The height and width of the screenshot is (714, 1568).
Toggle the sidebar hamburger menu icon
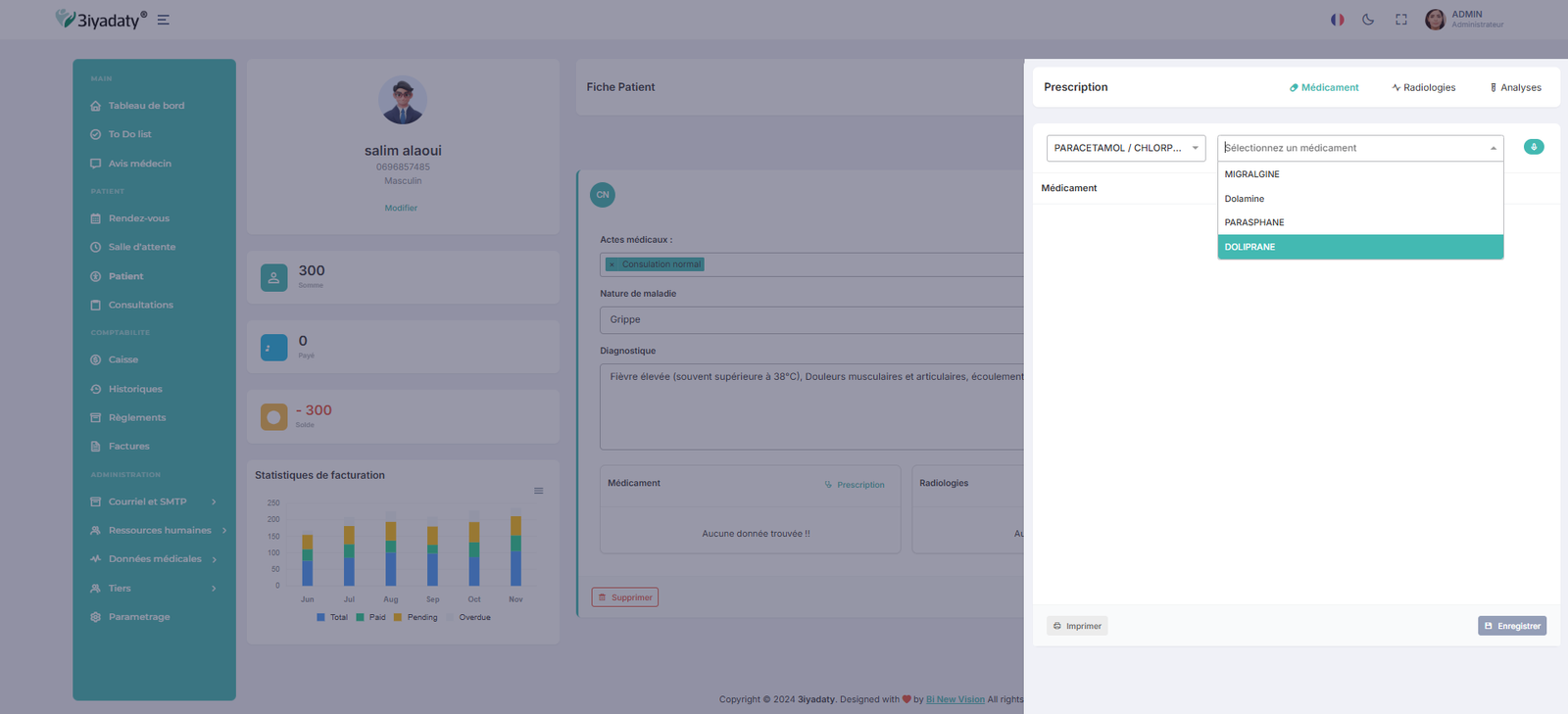pyautogui.click(x=164, y=20)
